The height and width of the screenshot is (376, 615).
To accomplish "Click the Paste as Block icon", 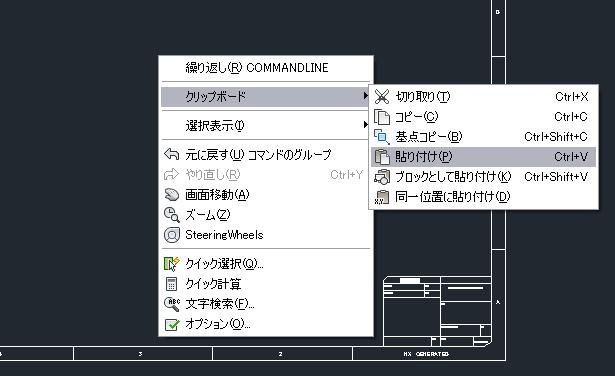I will [x=382, y=177].
